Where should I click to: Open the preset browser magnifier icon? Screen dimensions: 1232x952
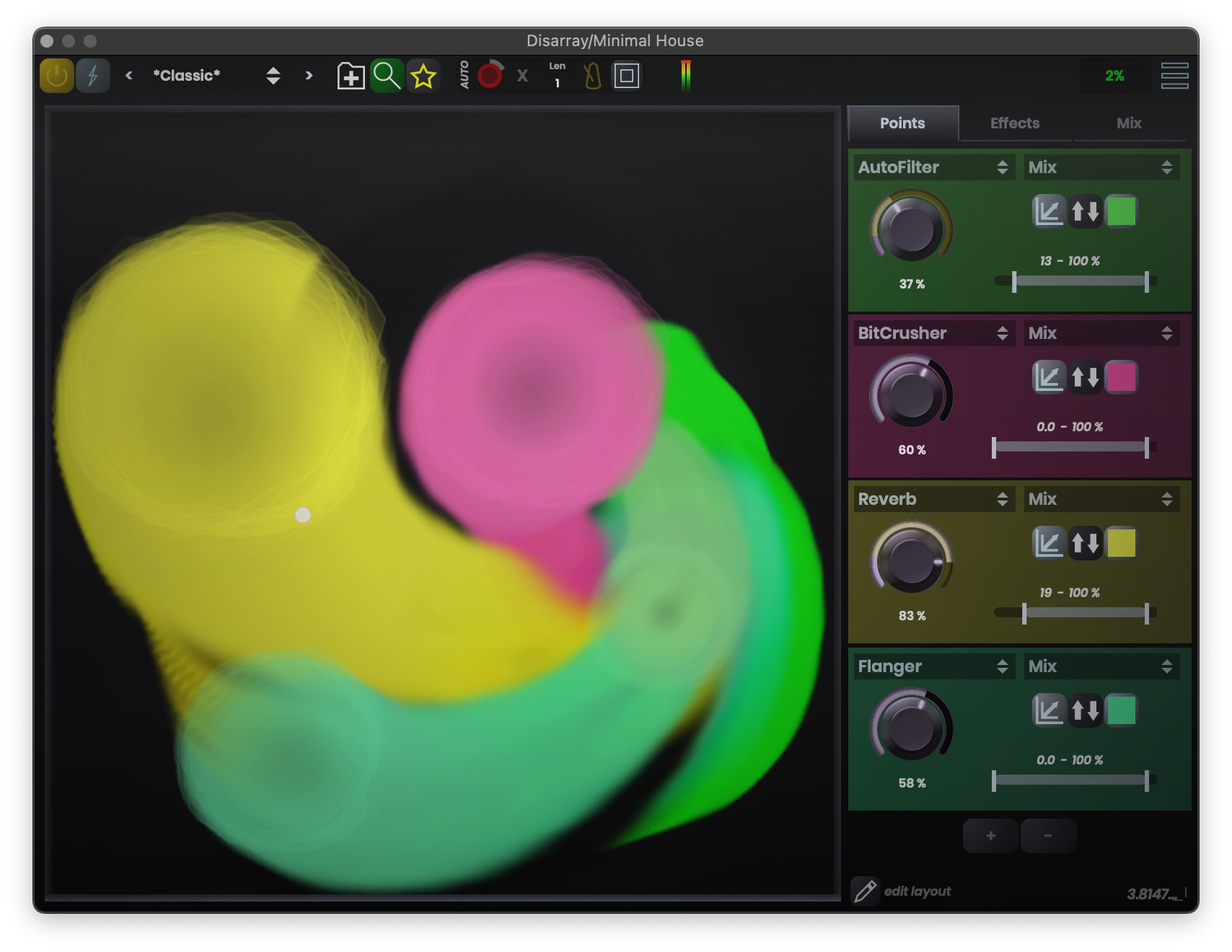(387, 75)
